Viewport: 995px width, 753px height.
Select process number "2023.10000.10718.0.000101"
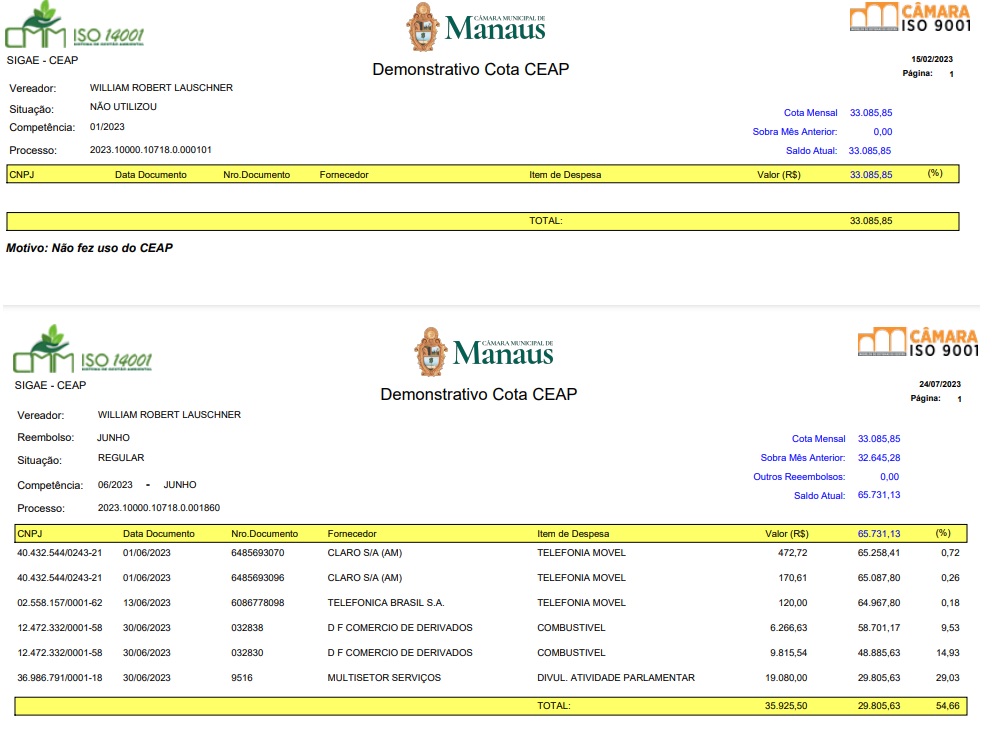click(x=150, y=150)
